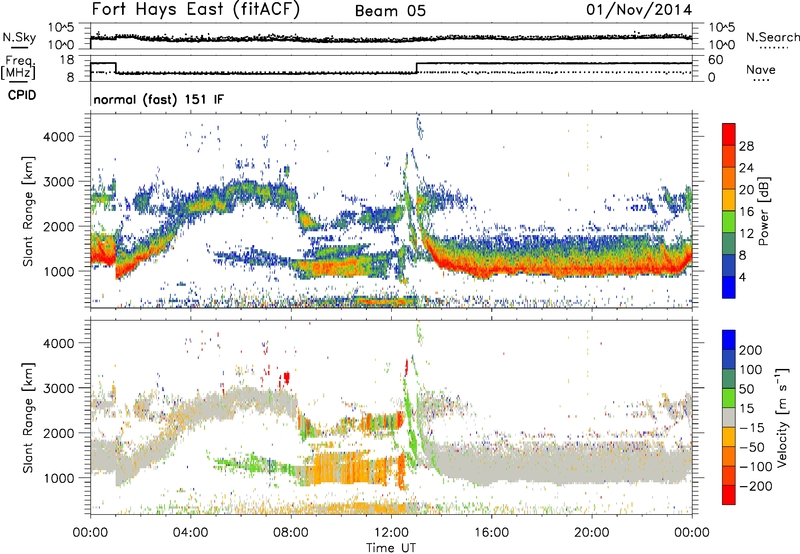
Task: Click the 'normal (fast) 151 IF' mode text
Action: click(x=159, y=99)
